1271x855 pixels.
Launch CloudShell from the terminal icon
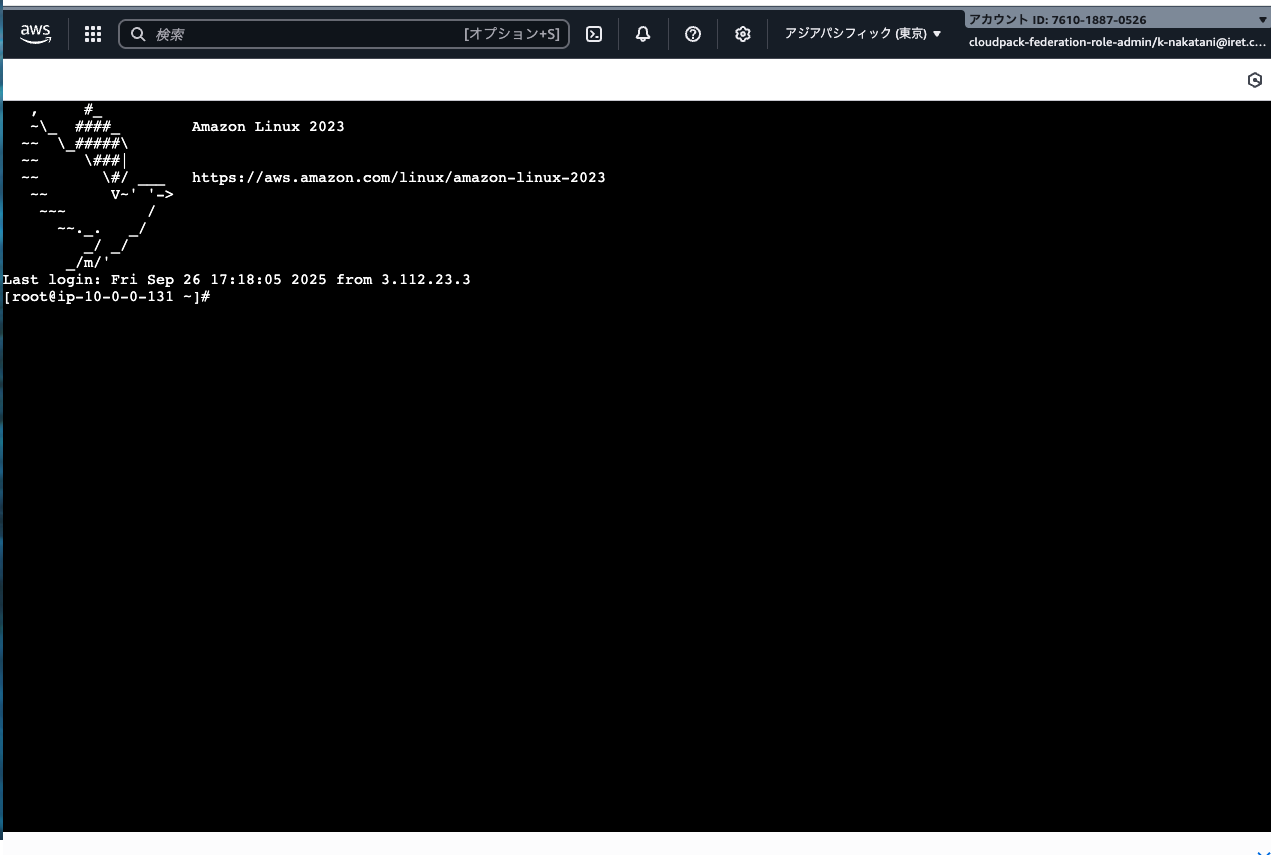pyautogui.click(x=594, y=34)
